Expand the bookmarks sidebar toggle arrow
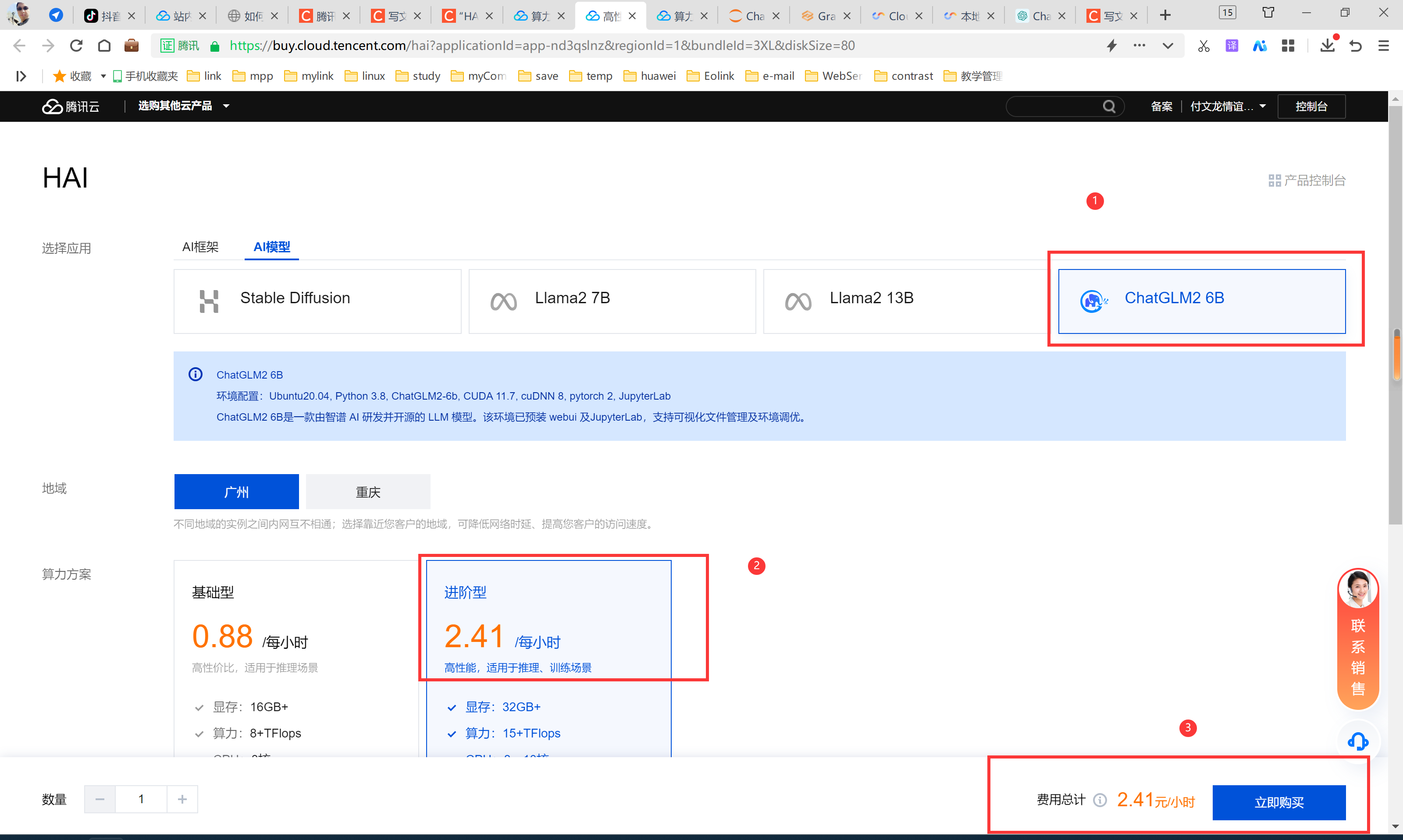Image resolution: width=1403 pixels, height=840 pixels. (21, 76)
